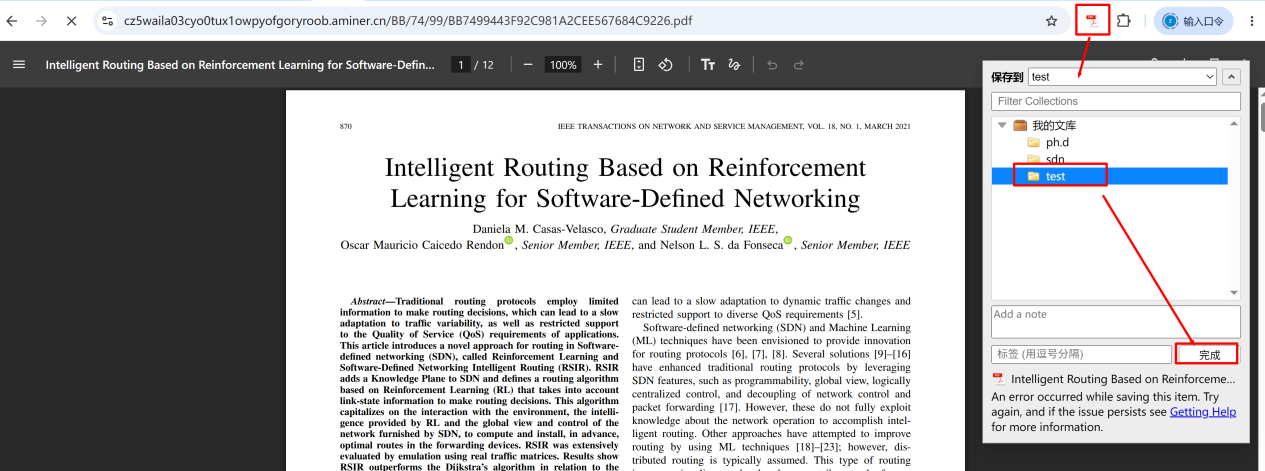Click the Abstract paragraph heading
This screenshot has height=471, width=1265.
[369, 301]
